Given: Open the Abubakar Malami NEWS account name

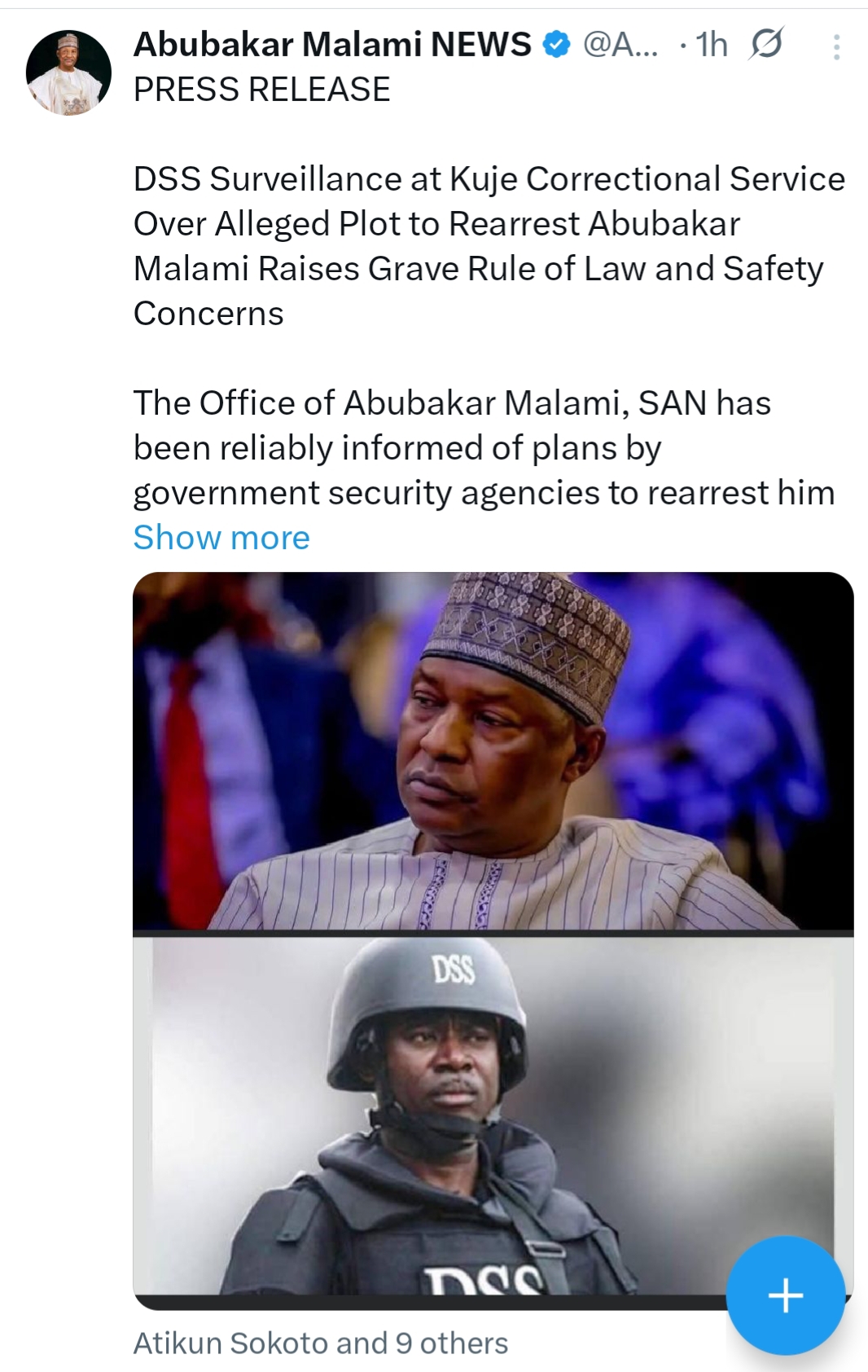Looking at the screenshot, I should point(332,45).
